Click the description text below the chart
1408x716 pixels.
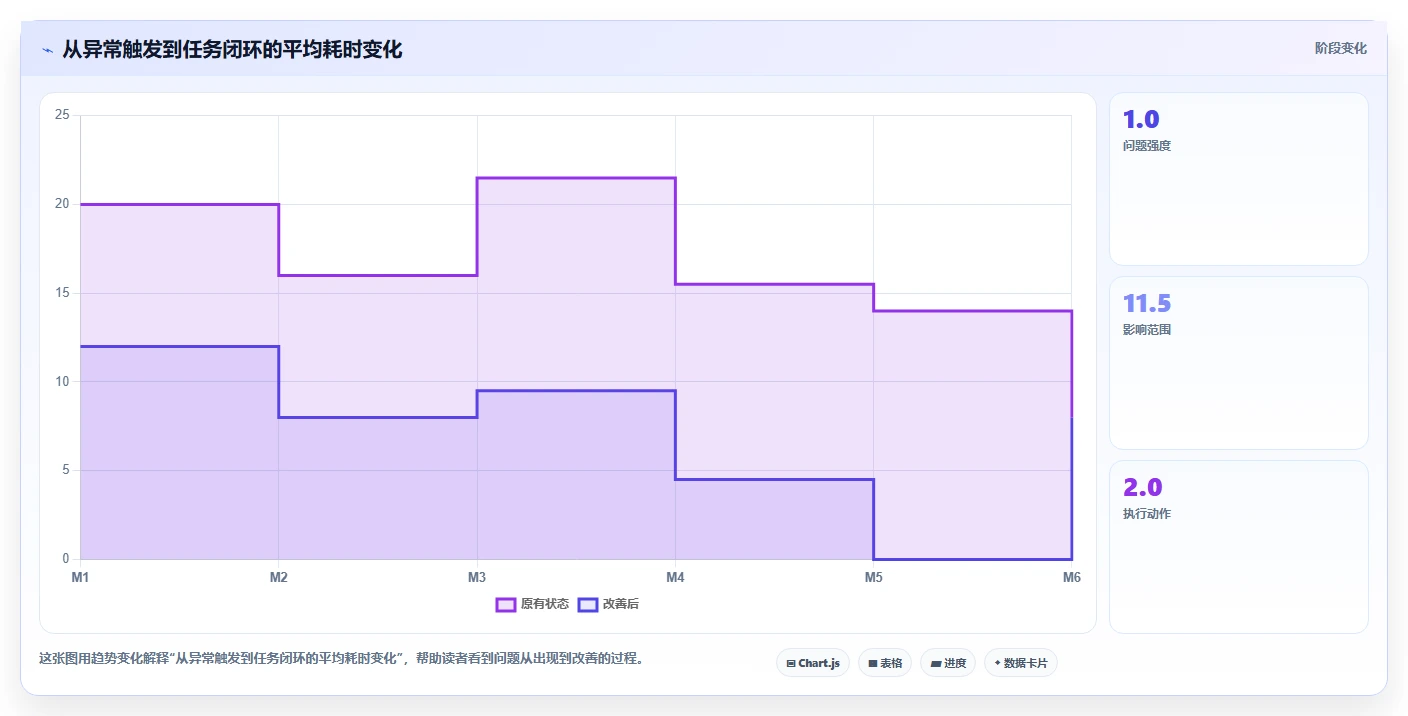341,658
